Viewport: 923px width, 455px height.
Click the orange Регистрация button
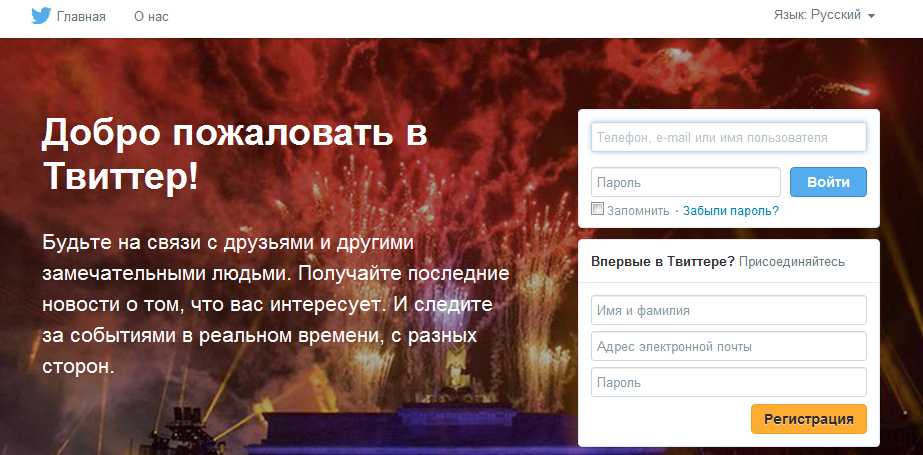[809, 419]
